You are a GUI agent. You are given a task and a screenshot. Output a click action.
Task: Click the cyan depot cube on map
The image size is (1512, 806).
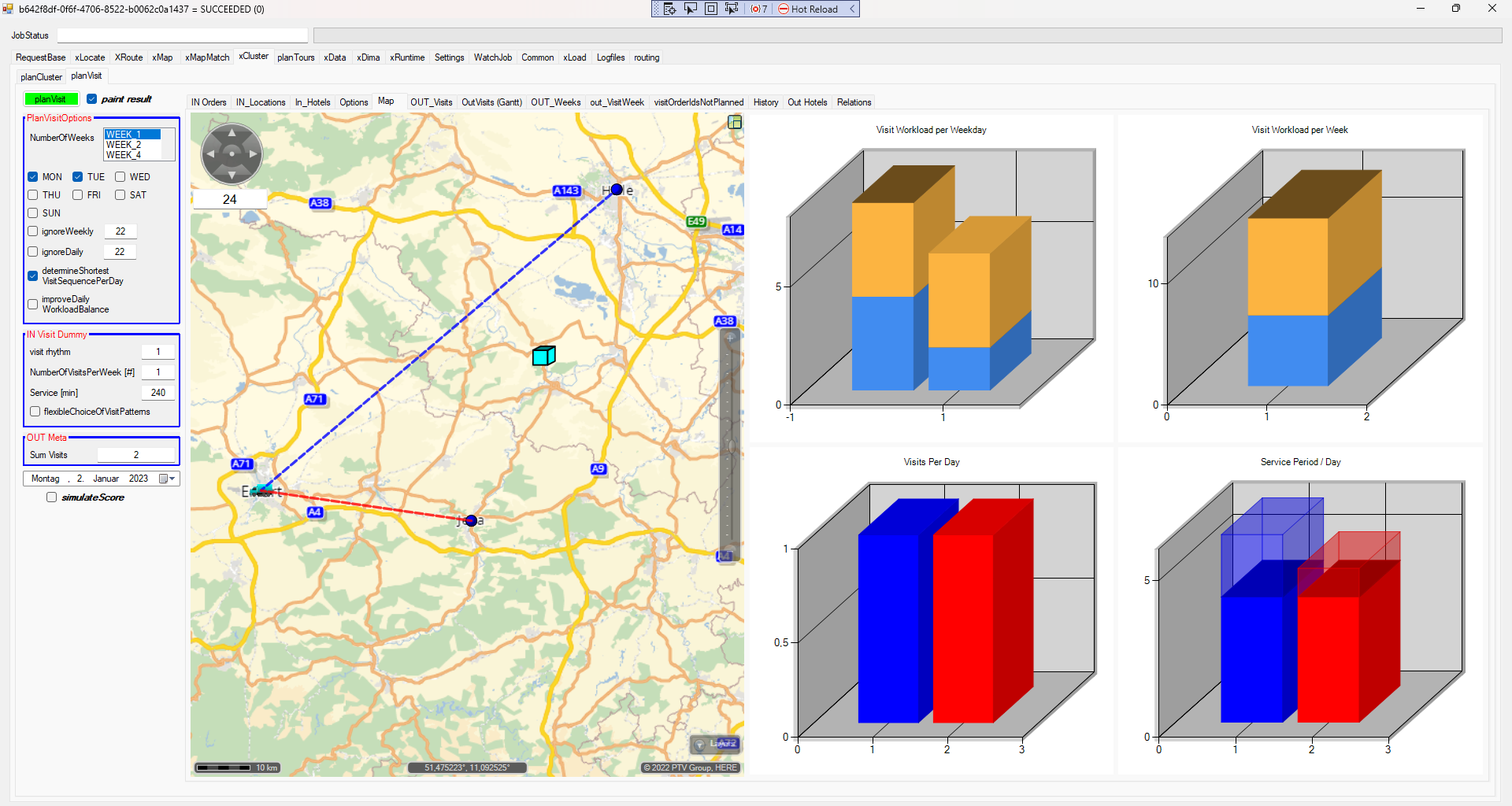pos(543,356)
